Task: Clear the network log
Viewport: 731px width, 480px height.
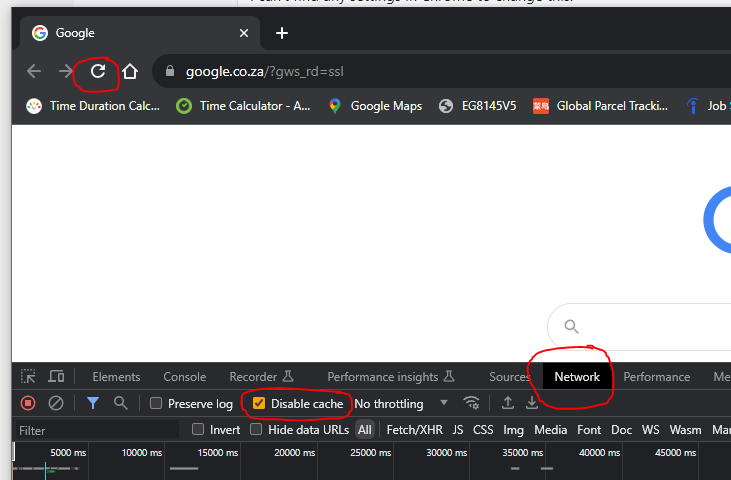Action: 56,403
